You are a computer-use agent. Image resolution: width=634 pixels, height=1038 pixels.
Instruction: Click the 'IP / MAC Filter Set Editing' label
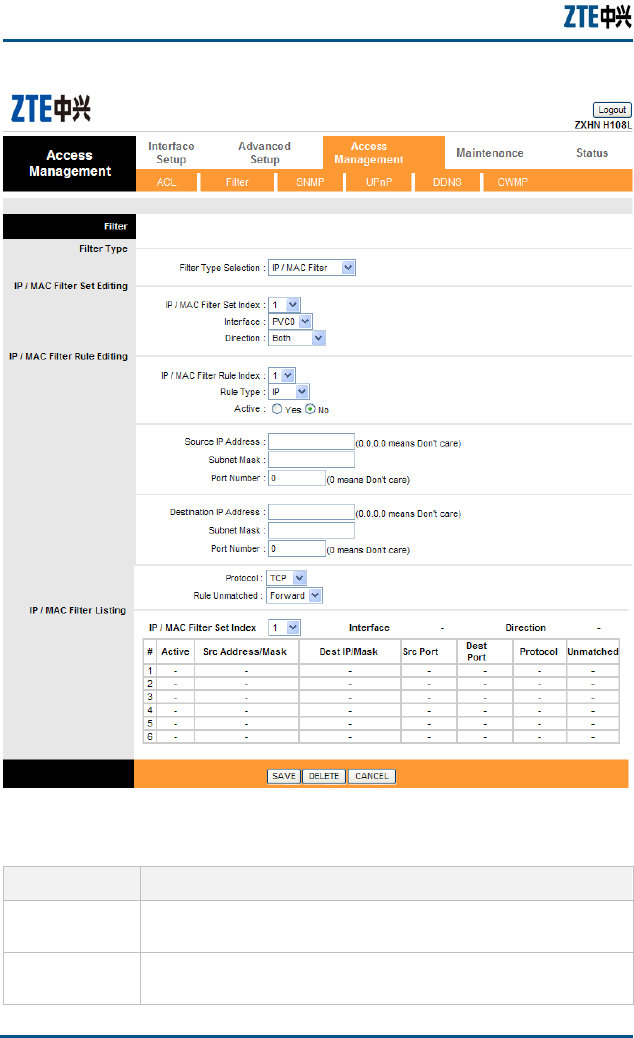tap(71, 286)
